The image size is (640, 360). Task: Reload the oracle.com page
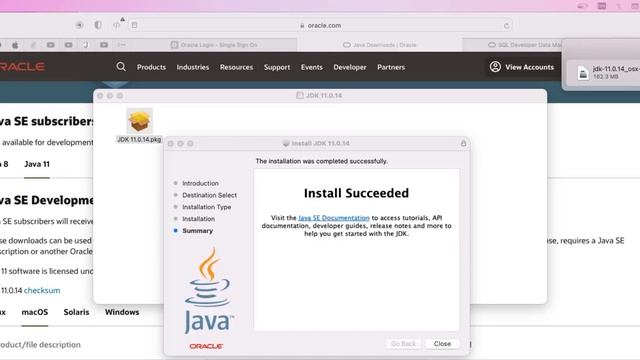pyautogui.click(x=507, y=26)
